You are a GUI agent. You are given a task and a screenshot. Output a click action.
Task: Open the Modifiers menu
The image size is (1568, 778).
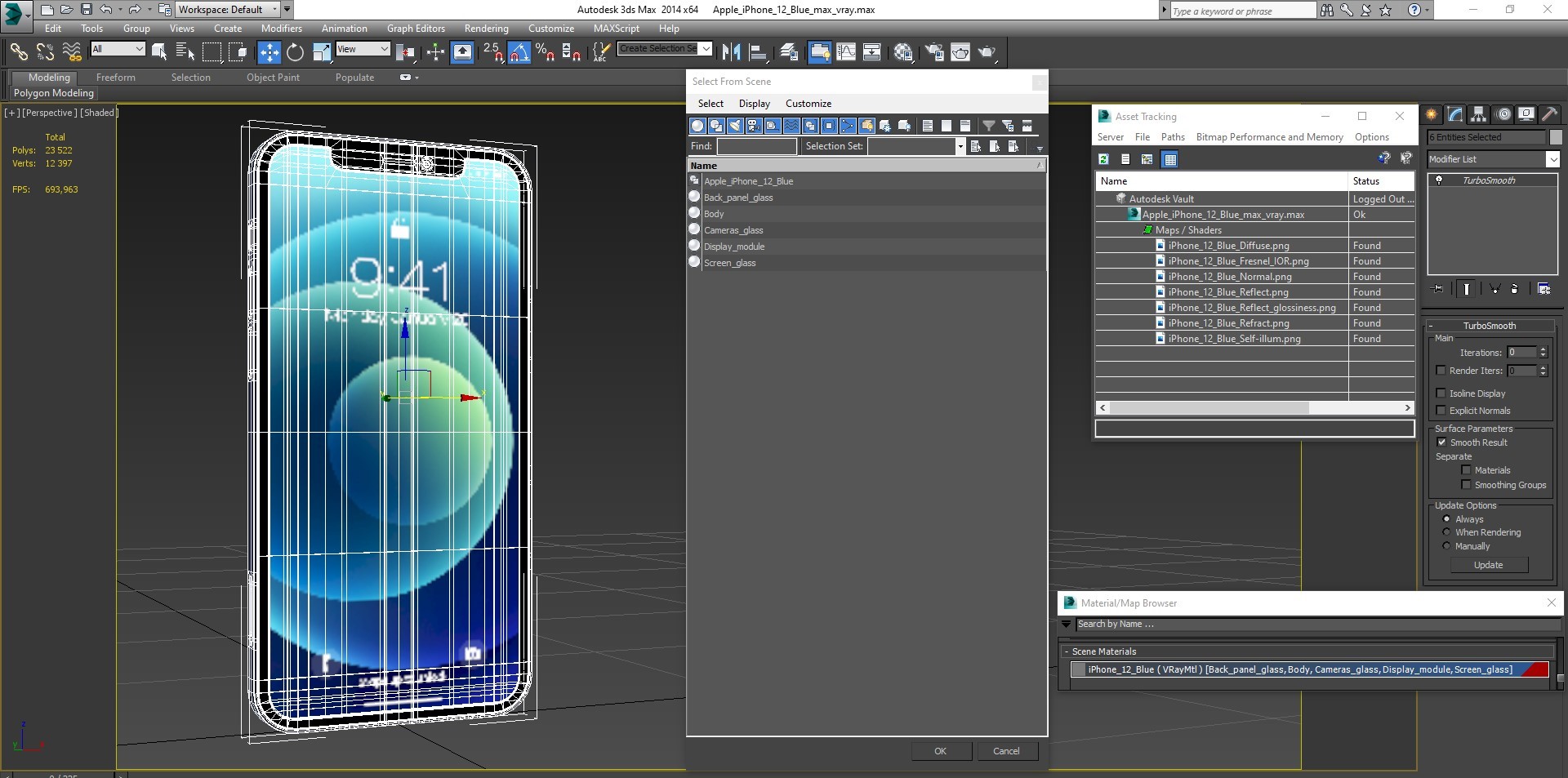281,29
